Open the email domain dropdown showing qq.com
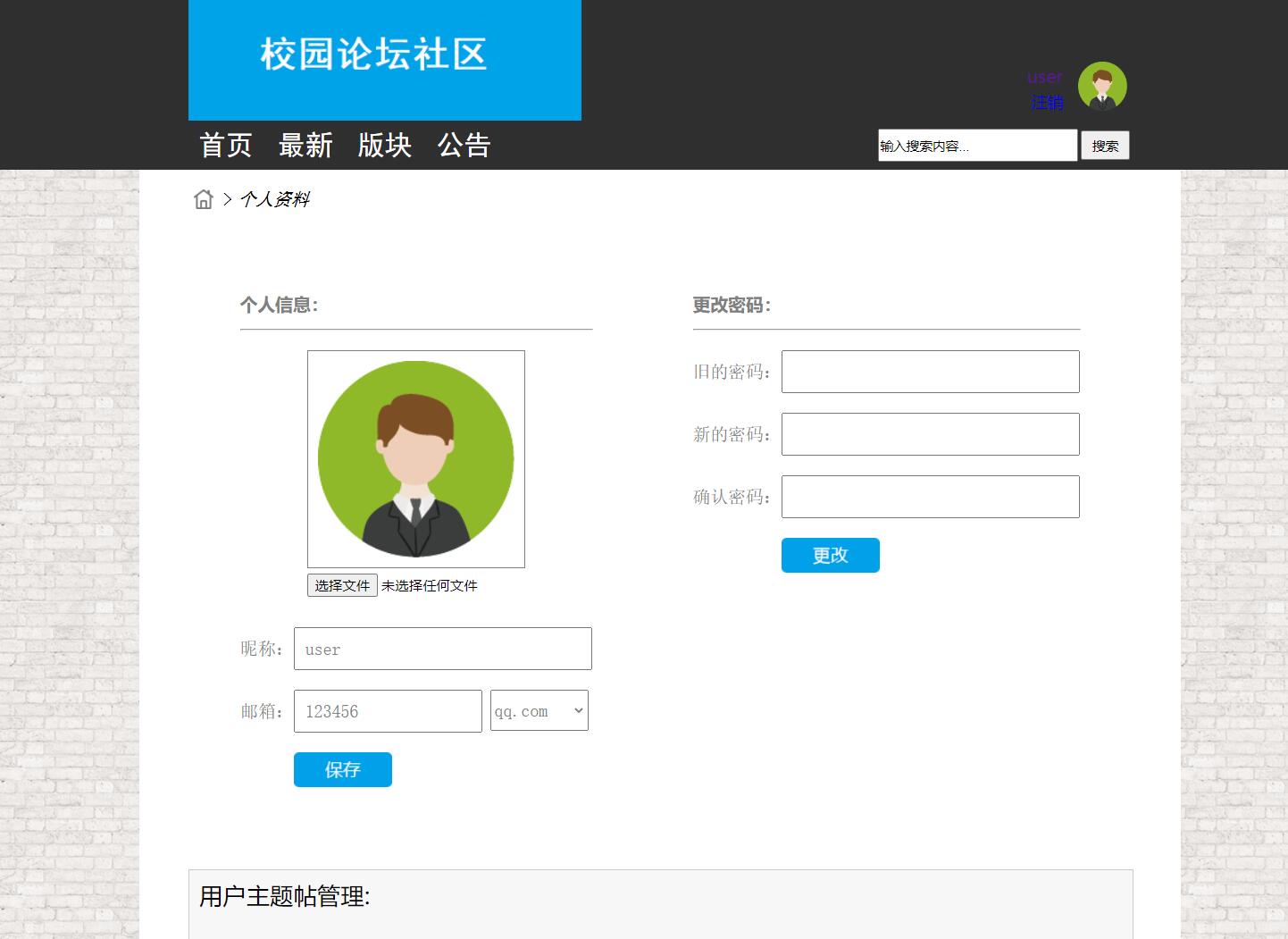This screenshot has width=1288, height=939. coord(539,710)
